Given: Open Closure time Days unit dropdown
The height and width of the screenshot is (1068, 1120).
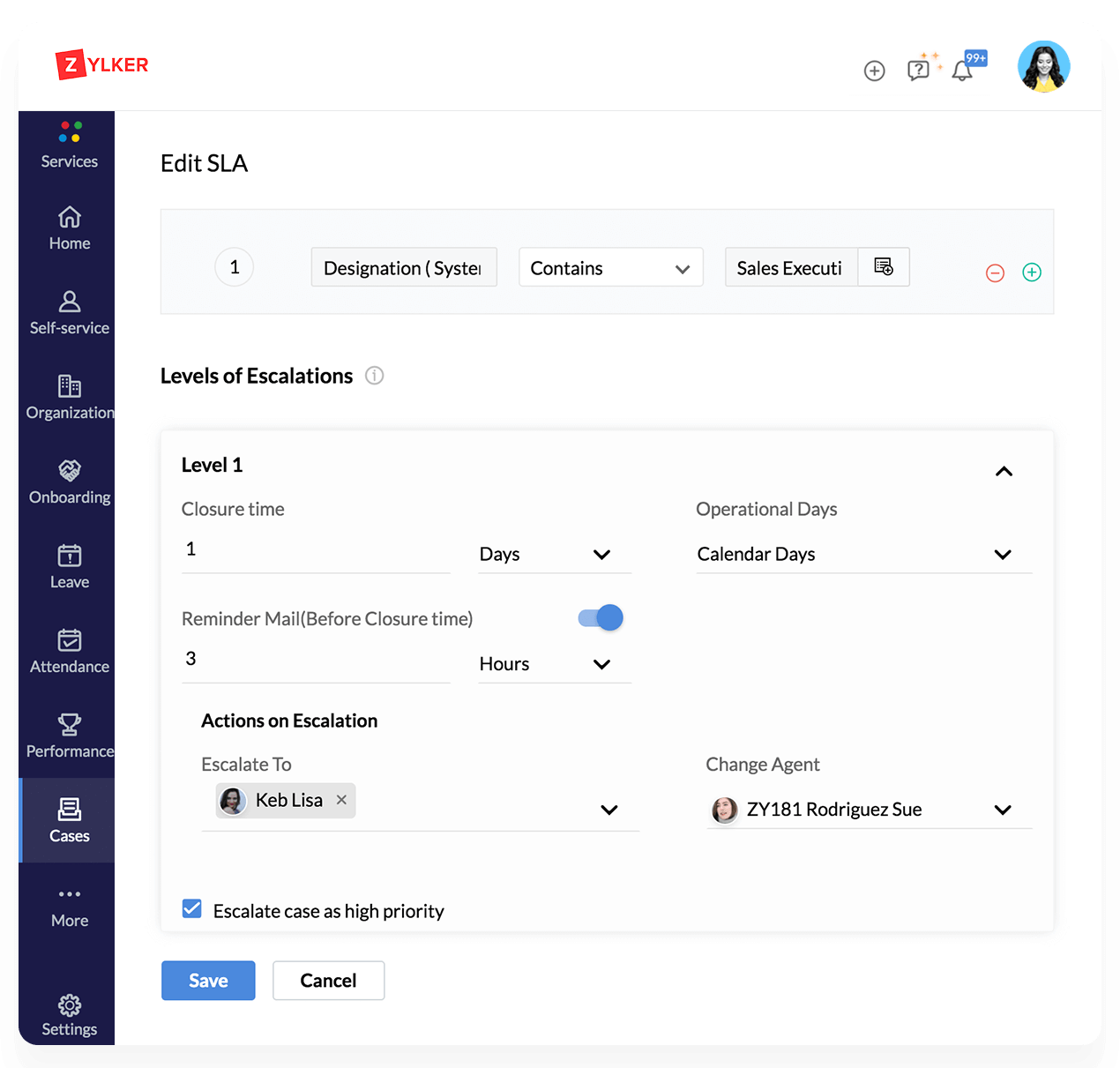Looking at the screenshot, I should [x=555, y=554].
